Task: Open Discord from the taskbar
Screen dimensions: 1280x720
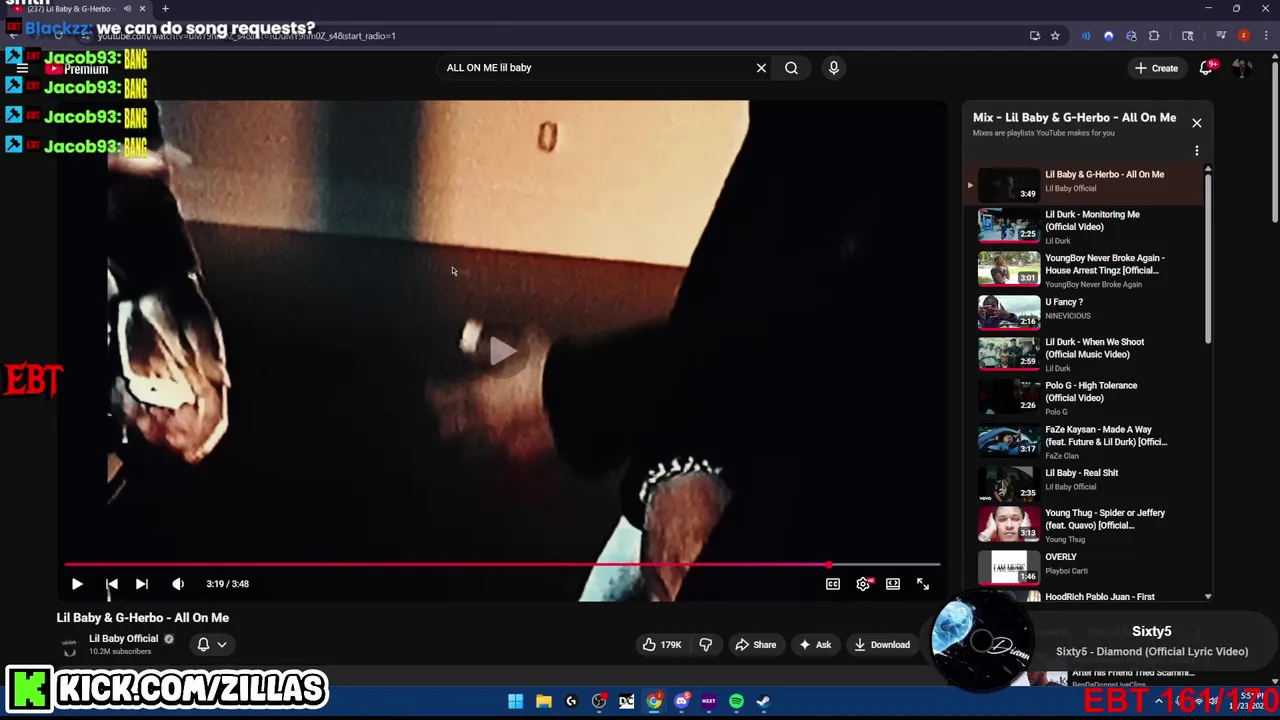Action: (681, 701)
